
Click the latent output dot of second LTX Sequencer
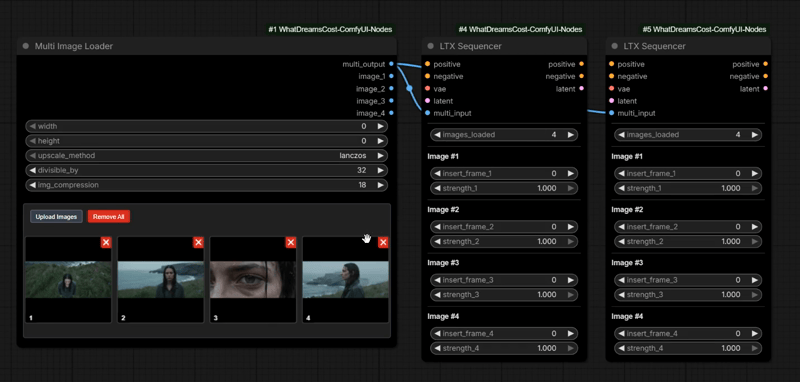click(765, 88)
